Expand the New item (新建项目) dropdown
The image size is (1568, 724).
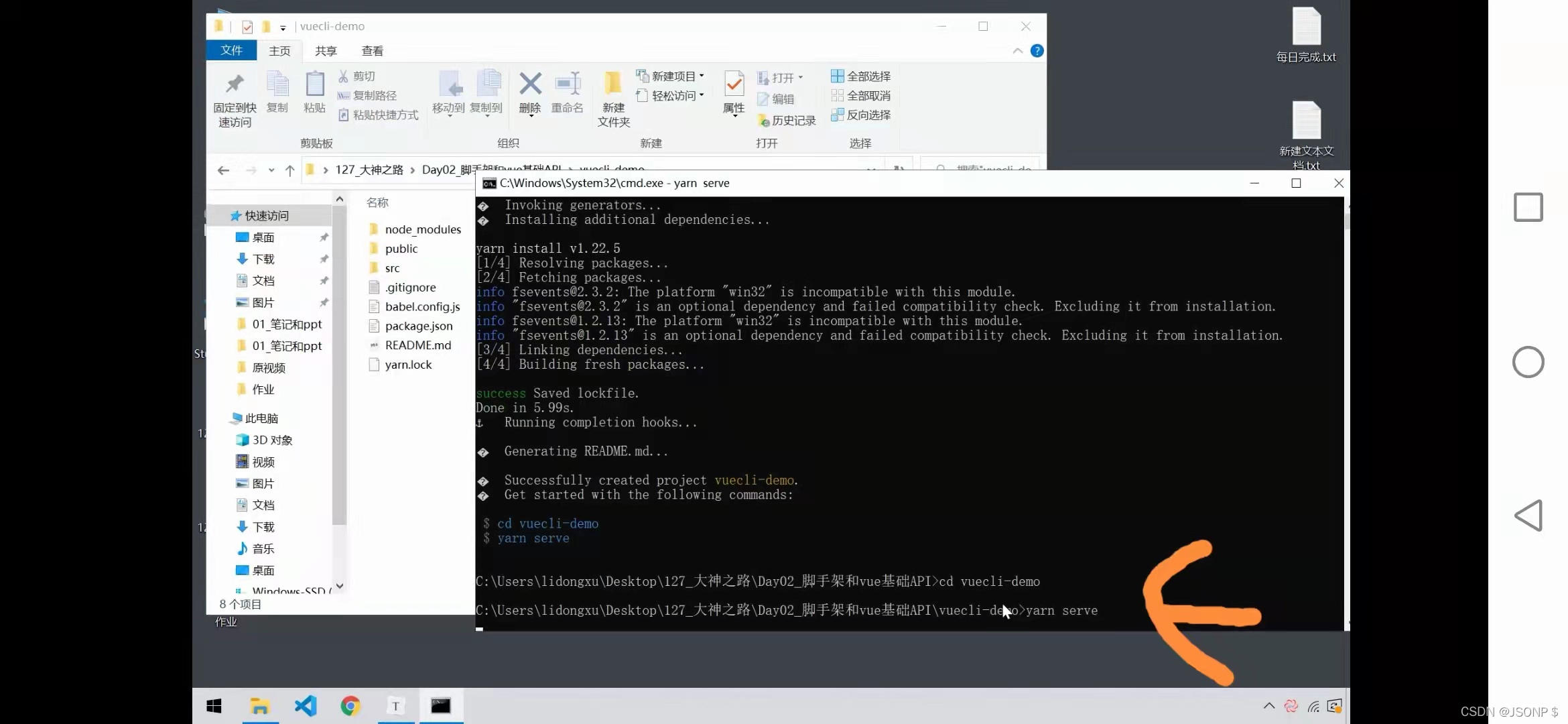670,76
